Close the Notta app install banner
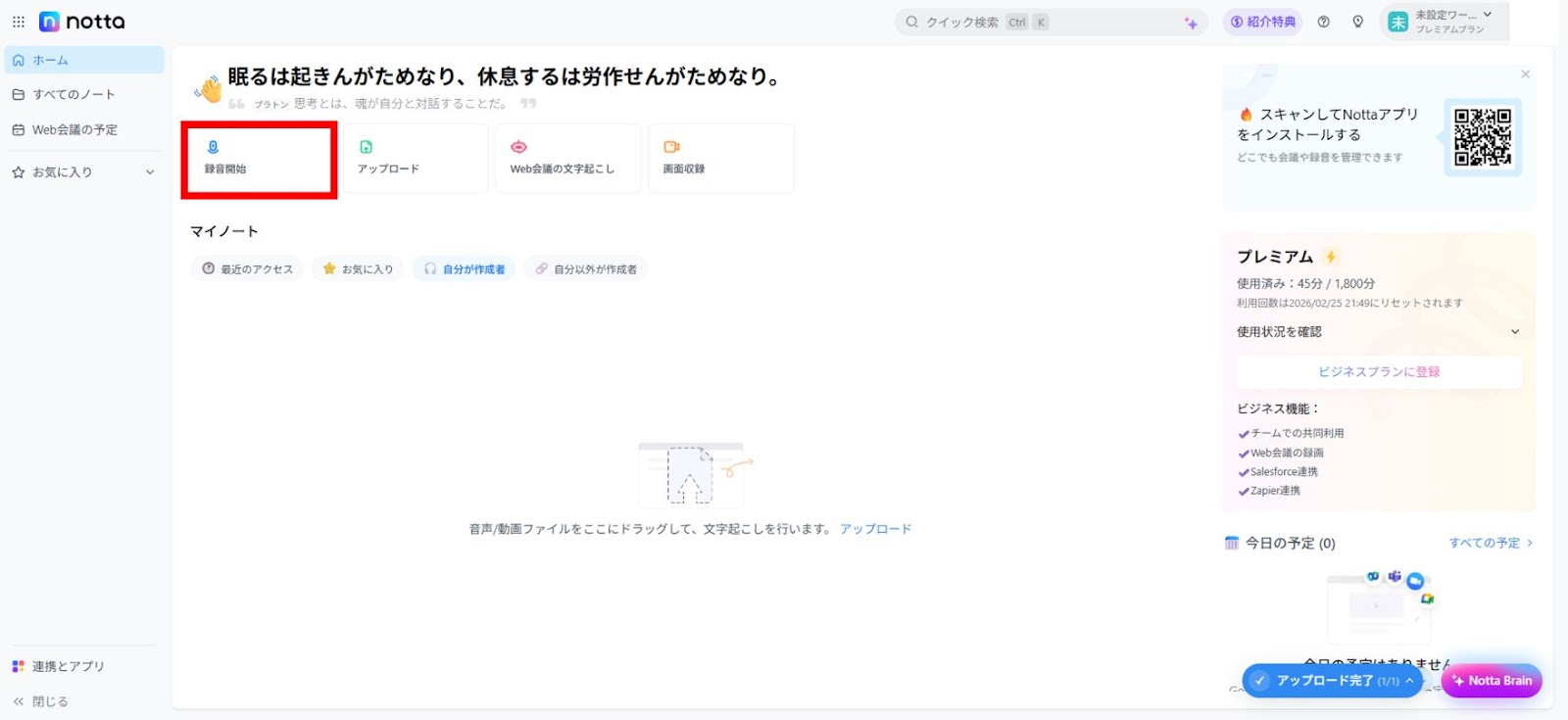 [x=1525, y=74]
